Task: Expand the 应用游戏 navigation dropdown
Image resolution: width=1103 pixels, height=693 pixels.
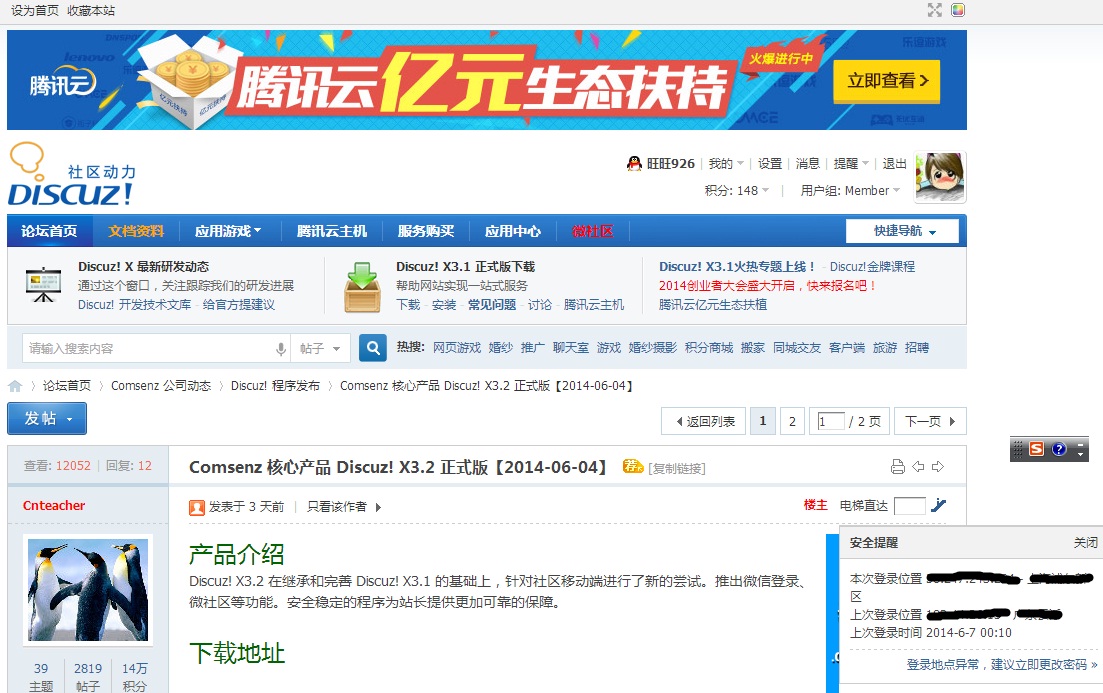Action: (228, 231)
